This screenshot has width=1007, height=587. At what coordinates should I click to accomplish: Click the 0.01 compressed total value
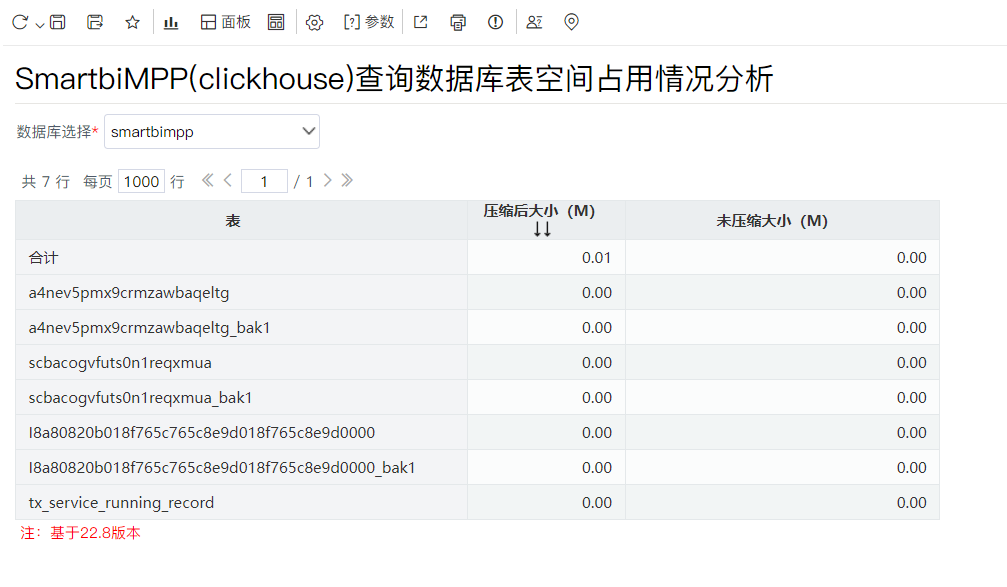[x=597, y=258]
